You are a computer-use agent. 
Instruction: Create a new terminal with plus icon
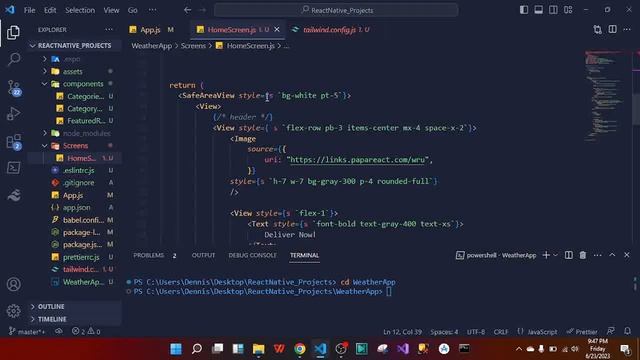click(546, 255)
